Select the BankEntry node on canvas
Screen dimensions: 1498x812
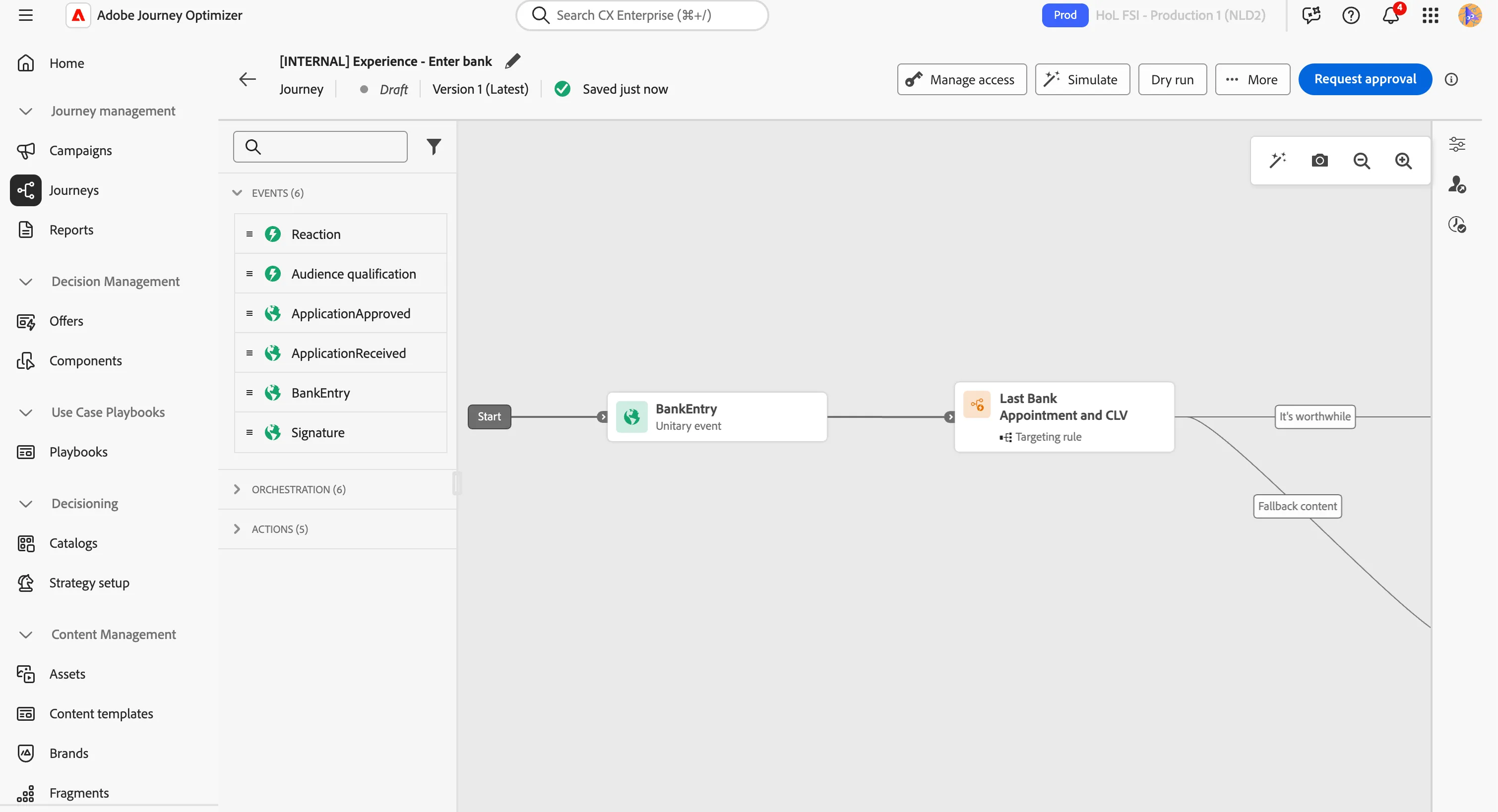pos(716,417)
